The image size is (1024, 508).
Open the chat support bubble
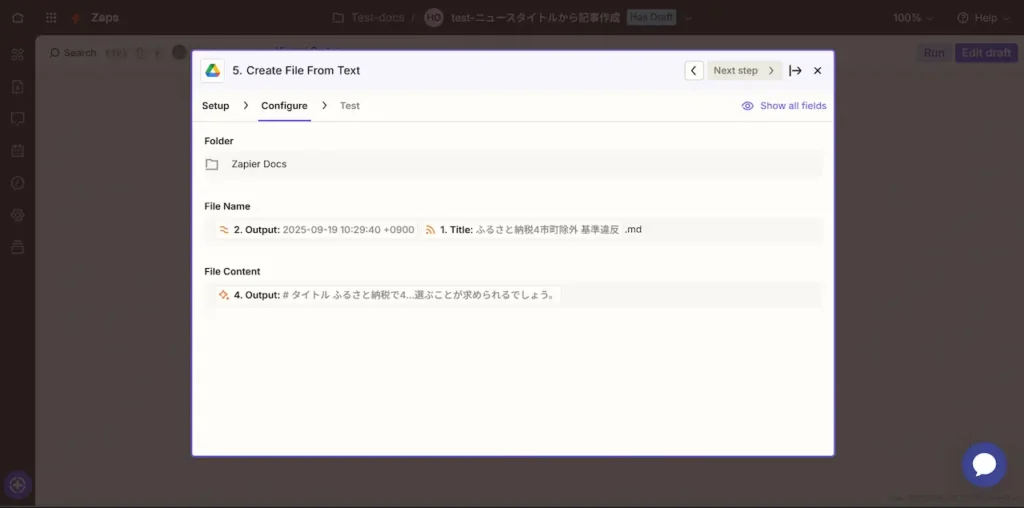983,464
